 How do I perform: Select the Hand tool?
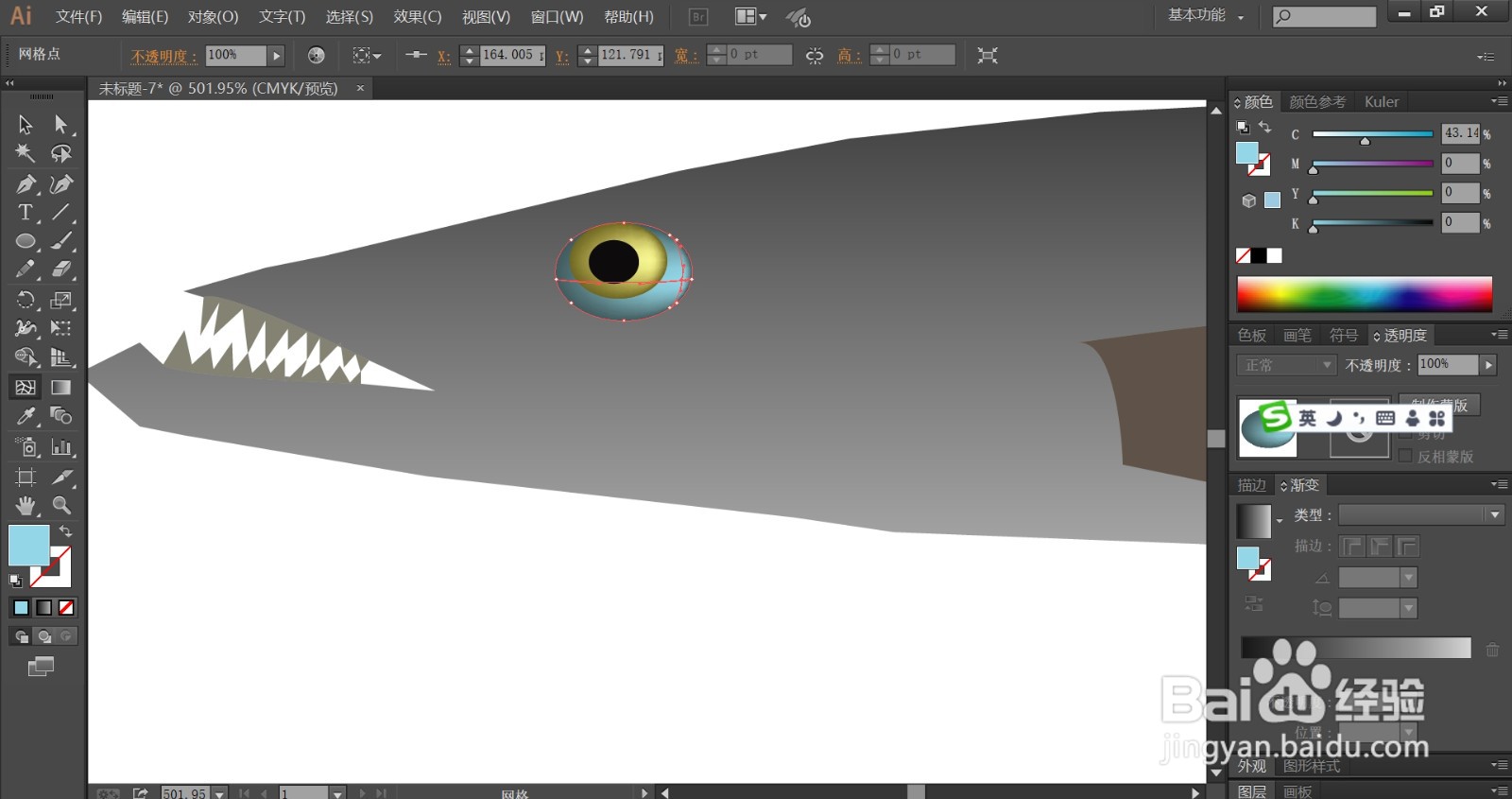click(26, 505)
